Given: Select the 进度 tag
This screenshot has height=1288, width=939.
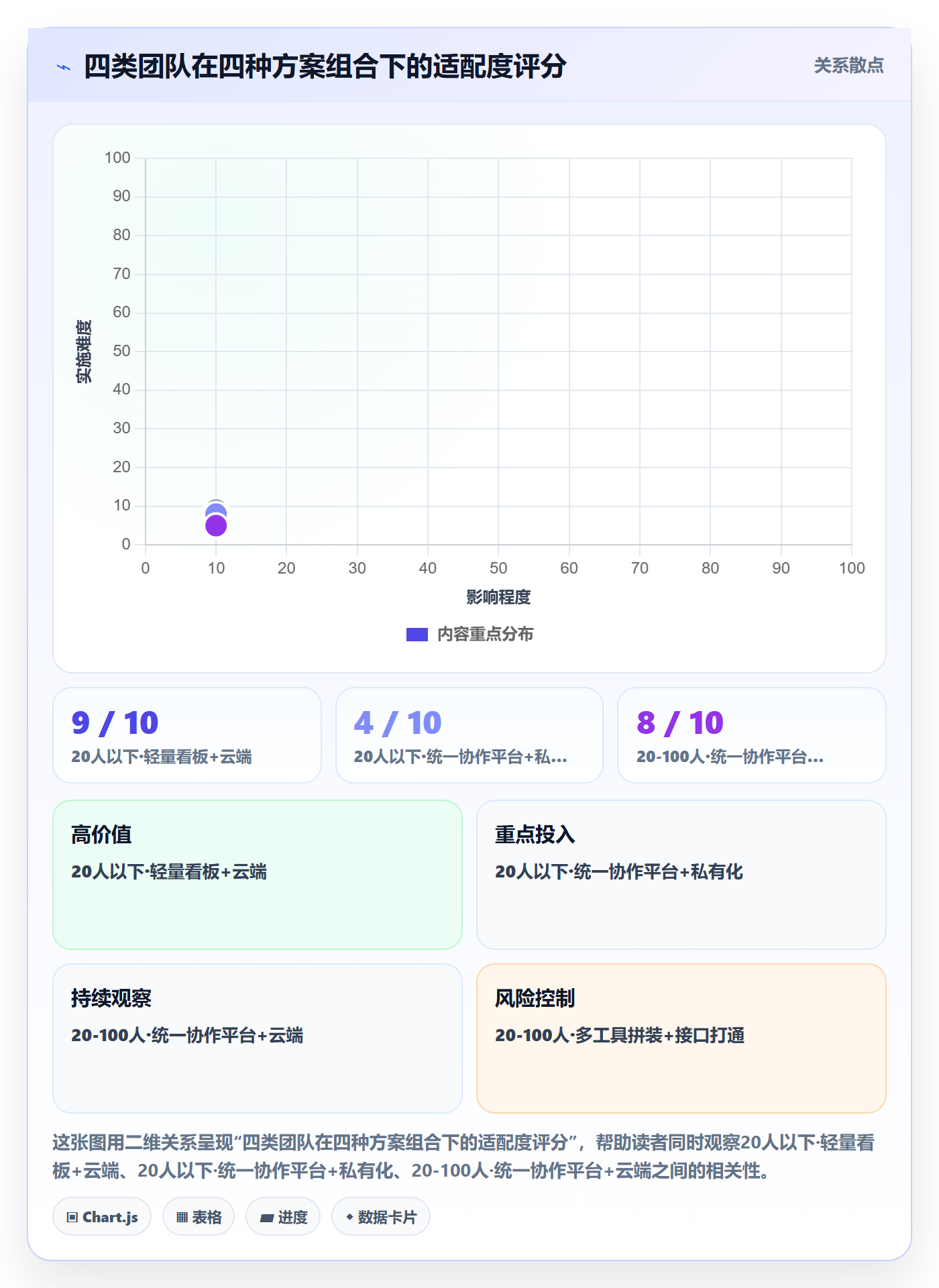Looking at the screenshot, I should pos(283,1216).
